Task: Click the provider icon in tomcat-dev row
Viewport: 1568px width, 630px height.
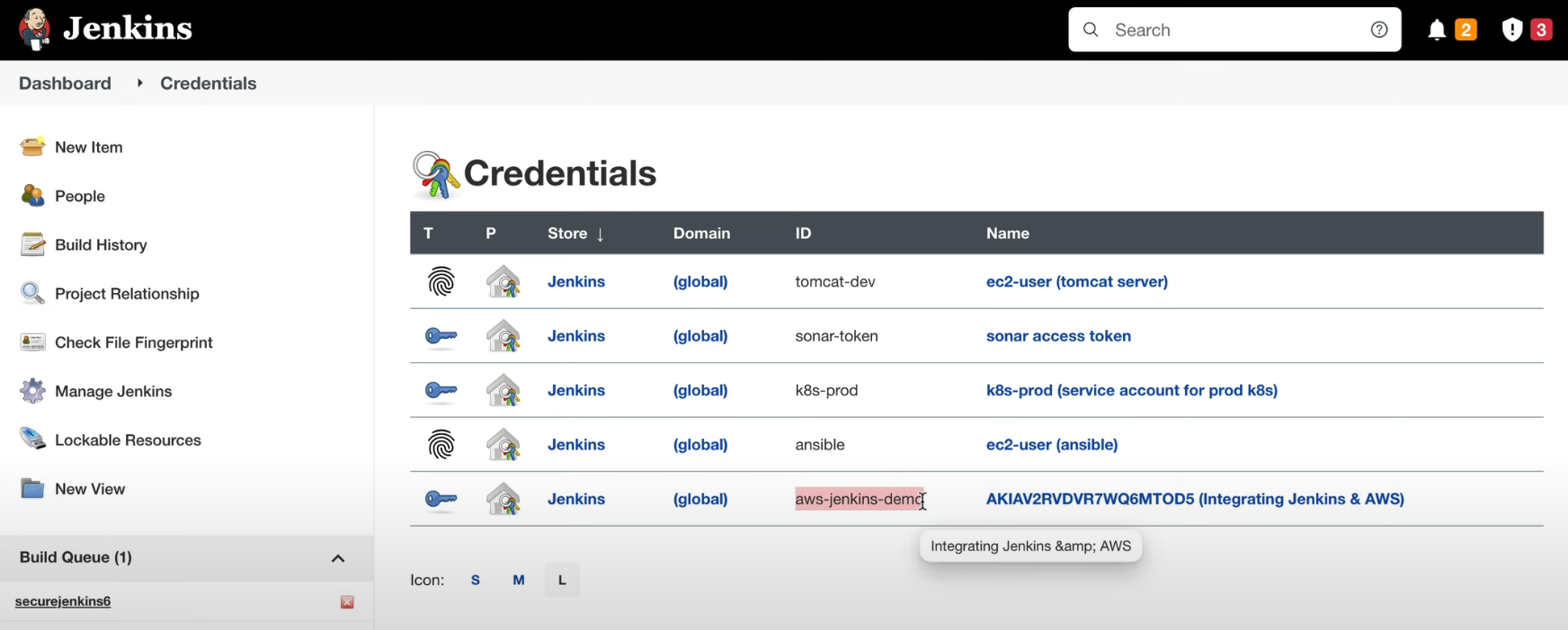Action: coord(503,282)
